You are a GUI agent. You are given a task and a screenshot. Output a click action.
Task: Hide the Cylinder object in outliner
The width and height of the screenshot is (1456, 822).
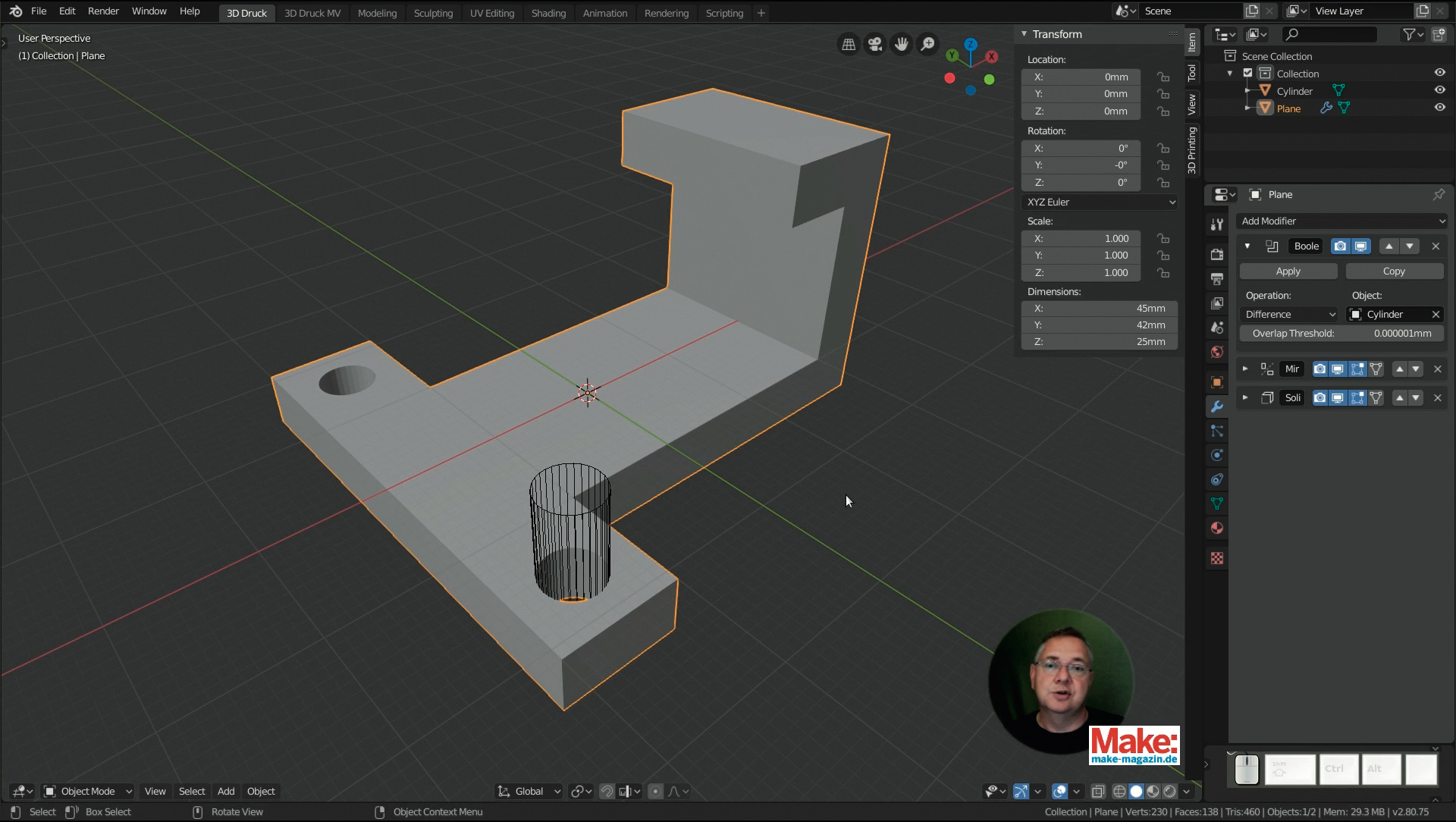[x=1439, y=90]
